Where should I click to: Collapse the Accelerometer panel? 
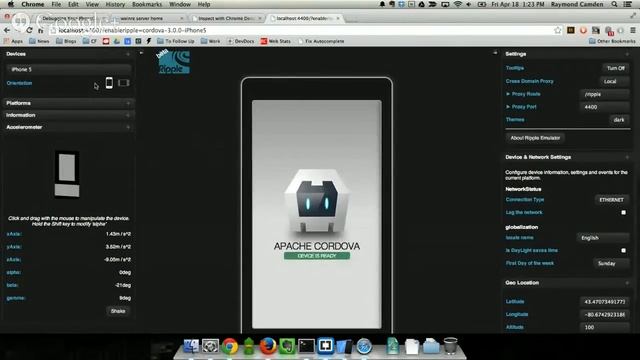tap(69, 127)
